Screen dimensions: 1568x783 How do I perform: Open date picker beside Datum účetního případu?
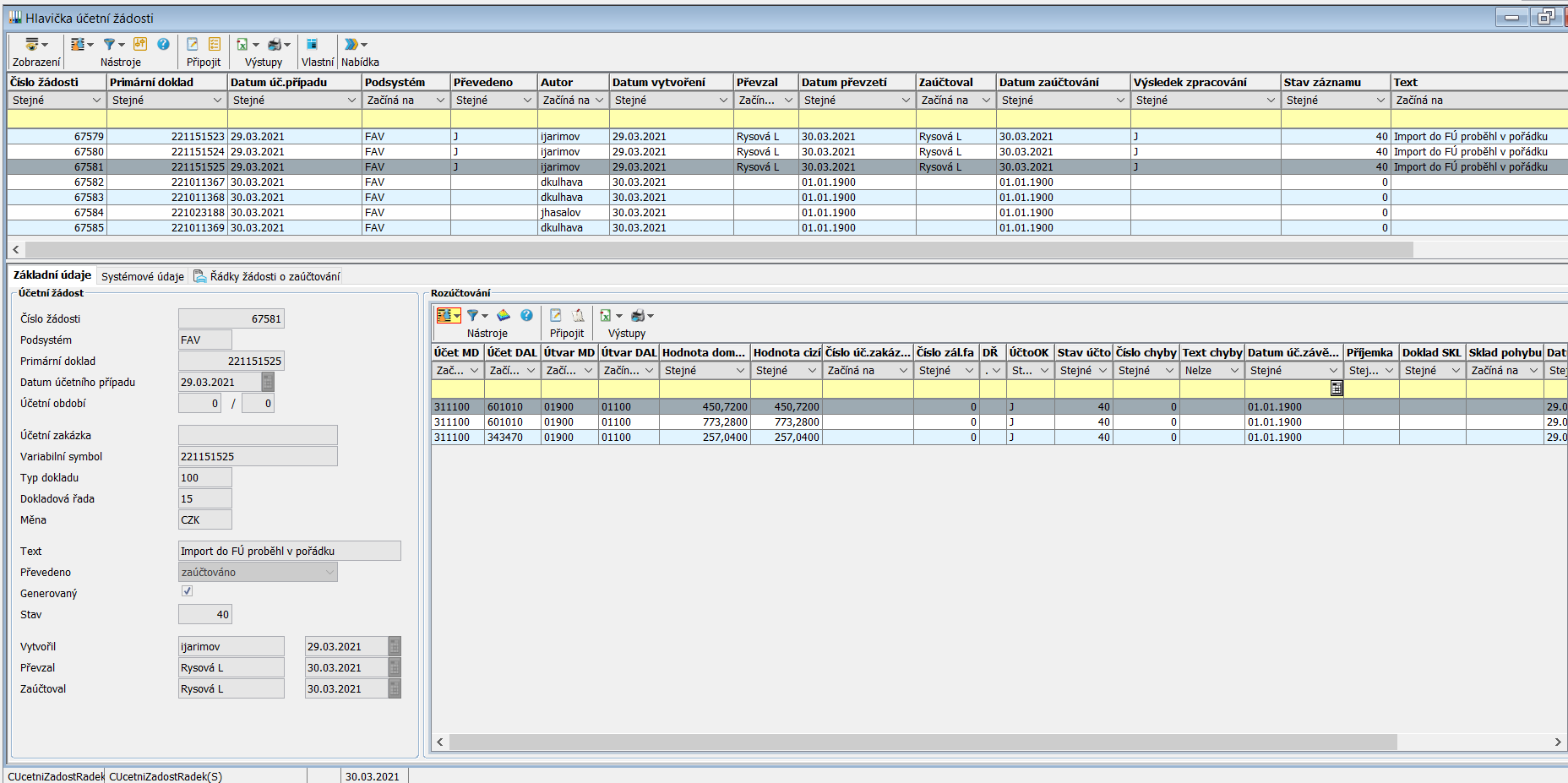268,382
